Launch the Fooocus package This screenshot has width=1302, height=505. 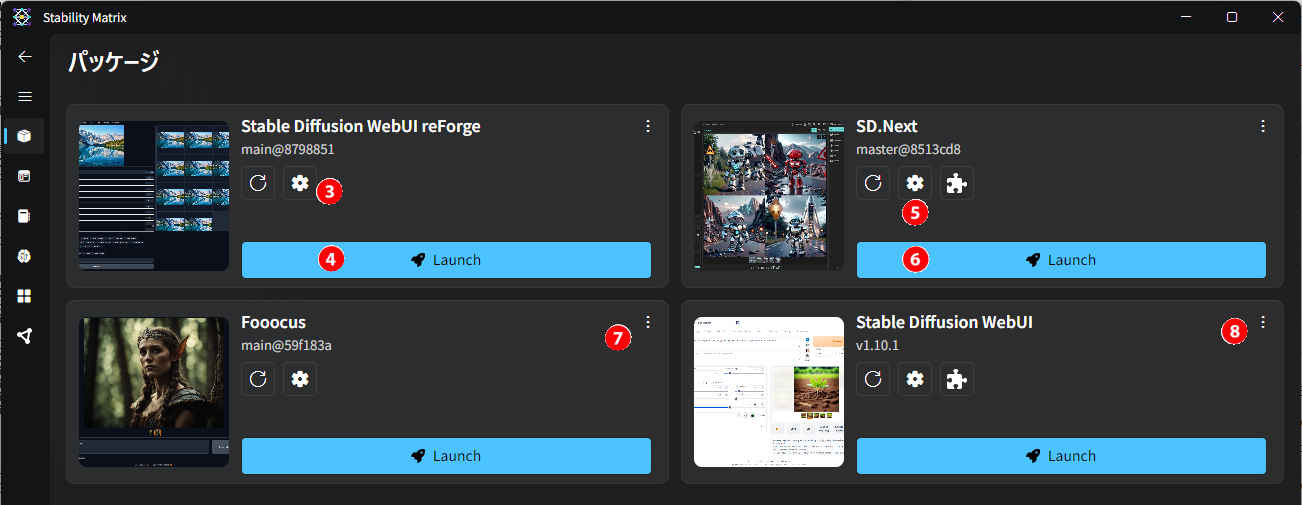coord(446,456)
